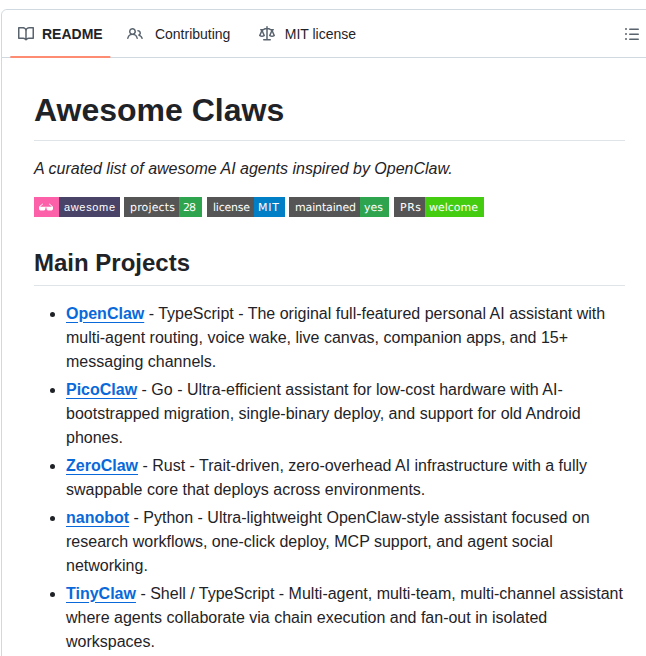Click the maintained yes badge
This screenshot has height=656, width=646.
tap(339, 207)
